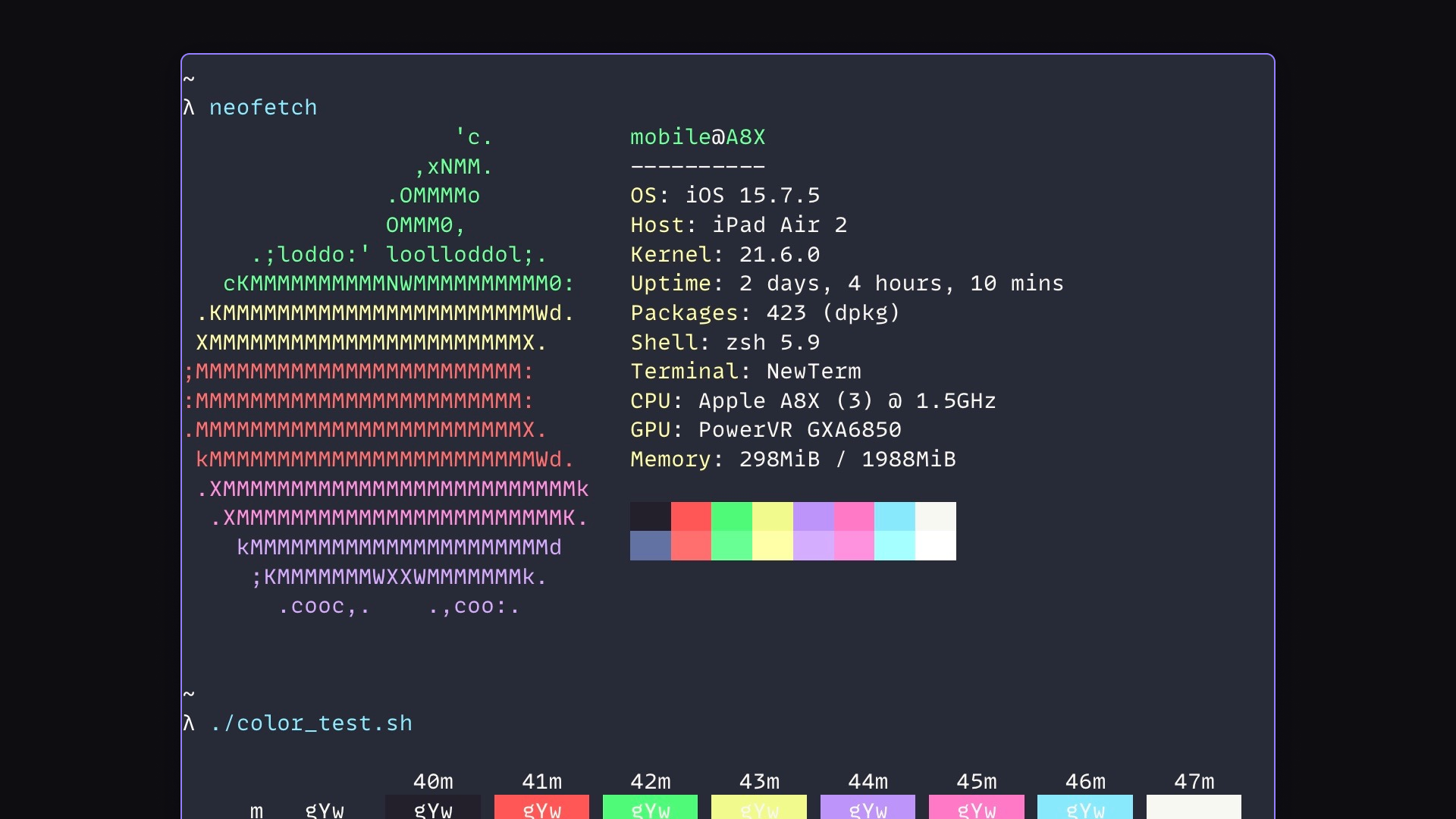Click the mobile@A8X hostname title
Image resolution: width=1456 pixels, height=819 pixels.
(698, 137)
